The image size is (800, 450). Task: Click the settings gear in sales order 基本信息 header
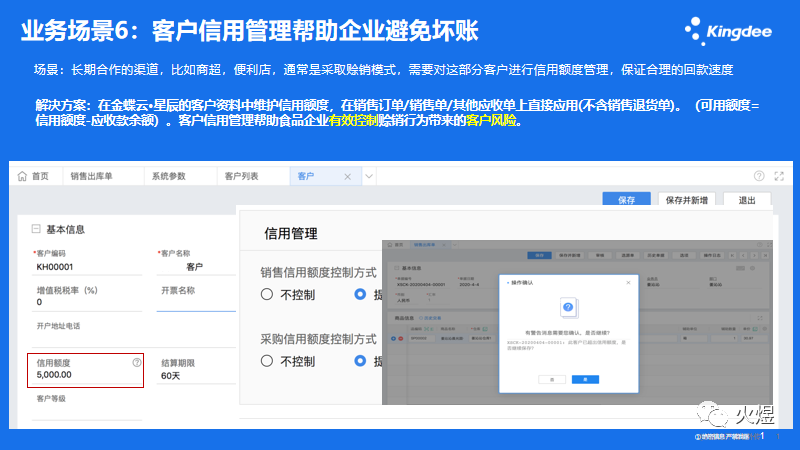(x=752, y=268)
